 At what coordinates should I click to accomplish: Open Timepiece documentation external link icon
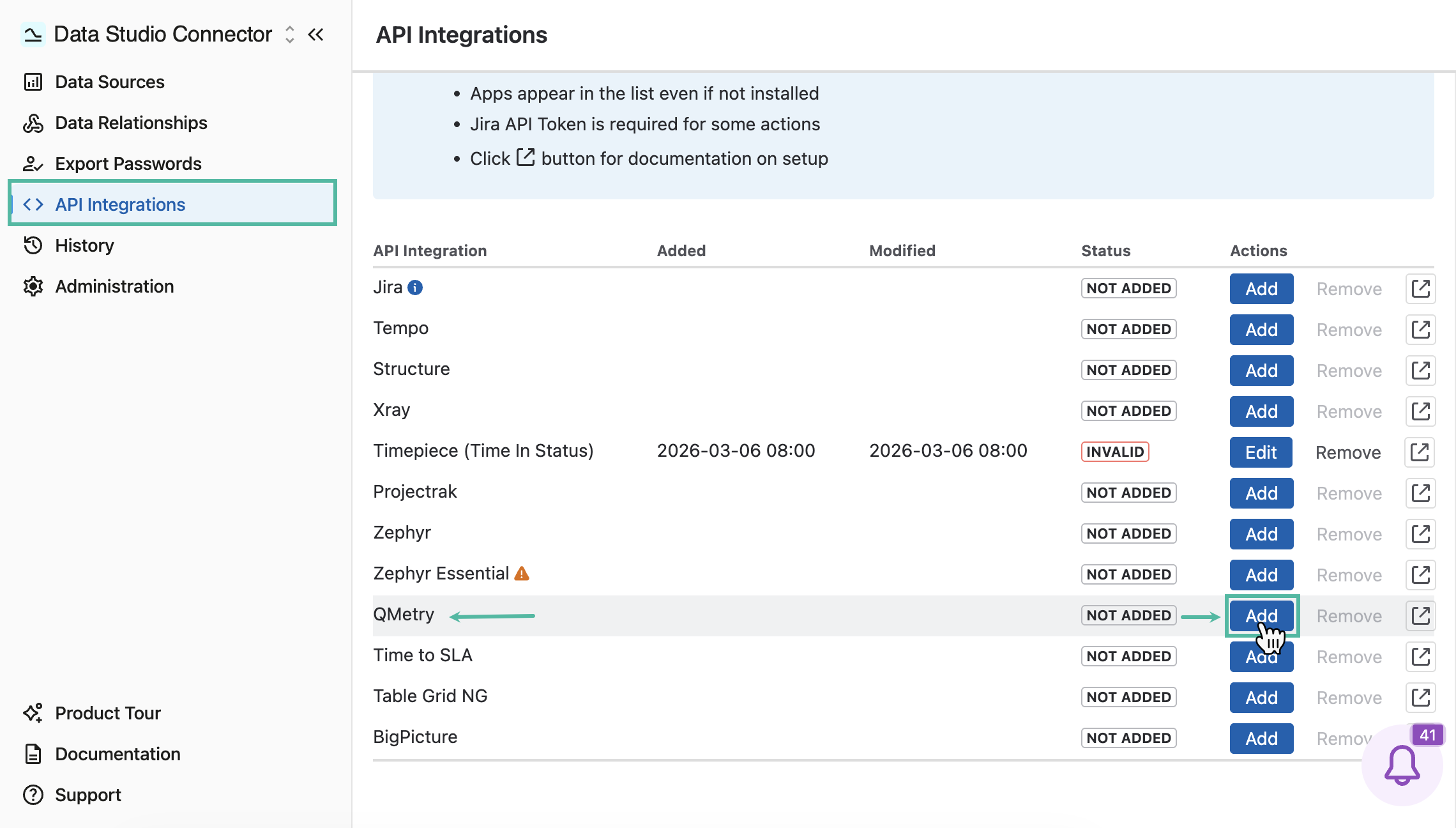click(x=1419, y=452)
